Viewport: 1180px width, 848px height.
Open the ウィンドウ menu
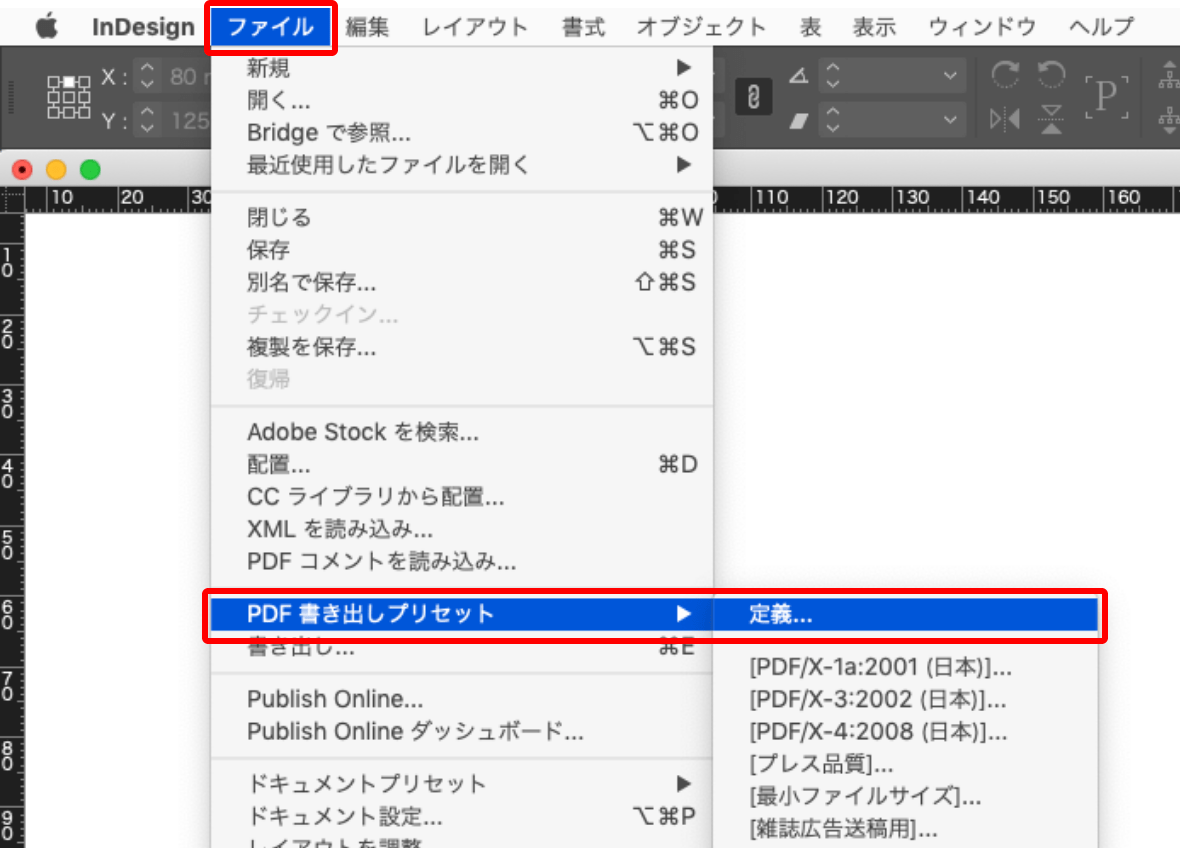[982, 27]
